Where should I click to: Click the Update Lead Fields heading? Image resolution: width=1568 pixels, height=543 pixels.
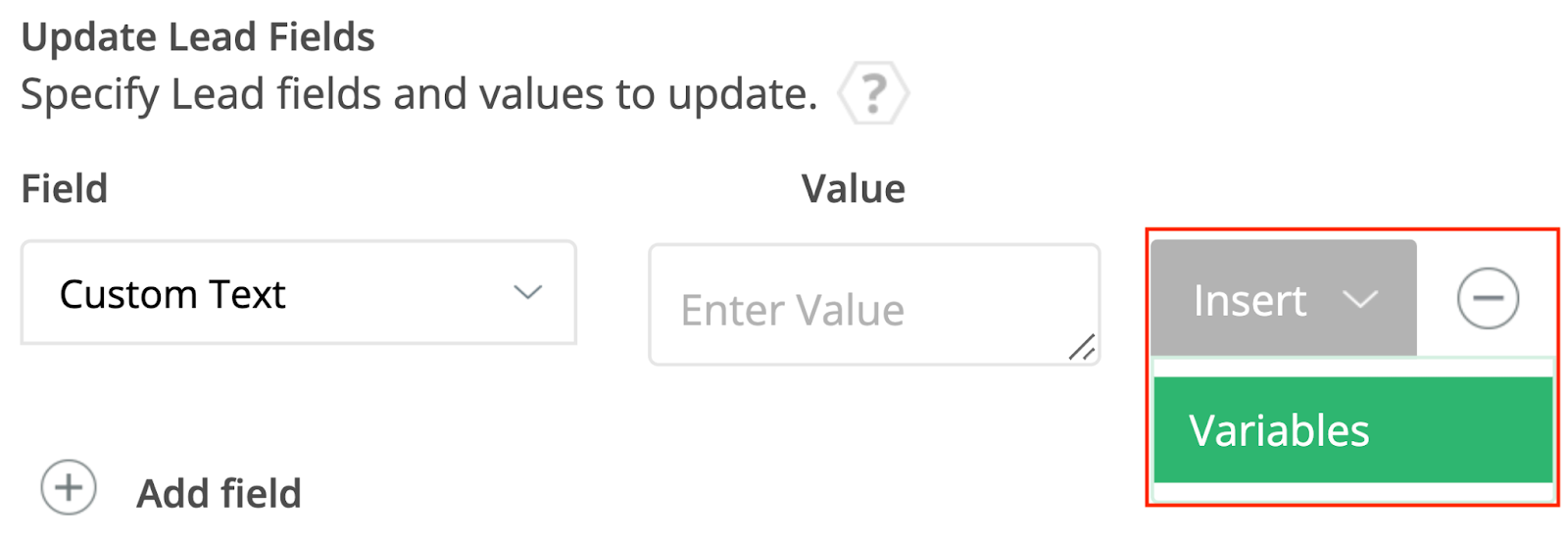[x=198, y=37]
